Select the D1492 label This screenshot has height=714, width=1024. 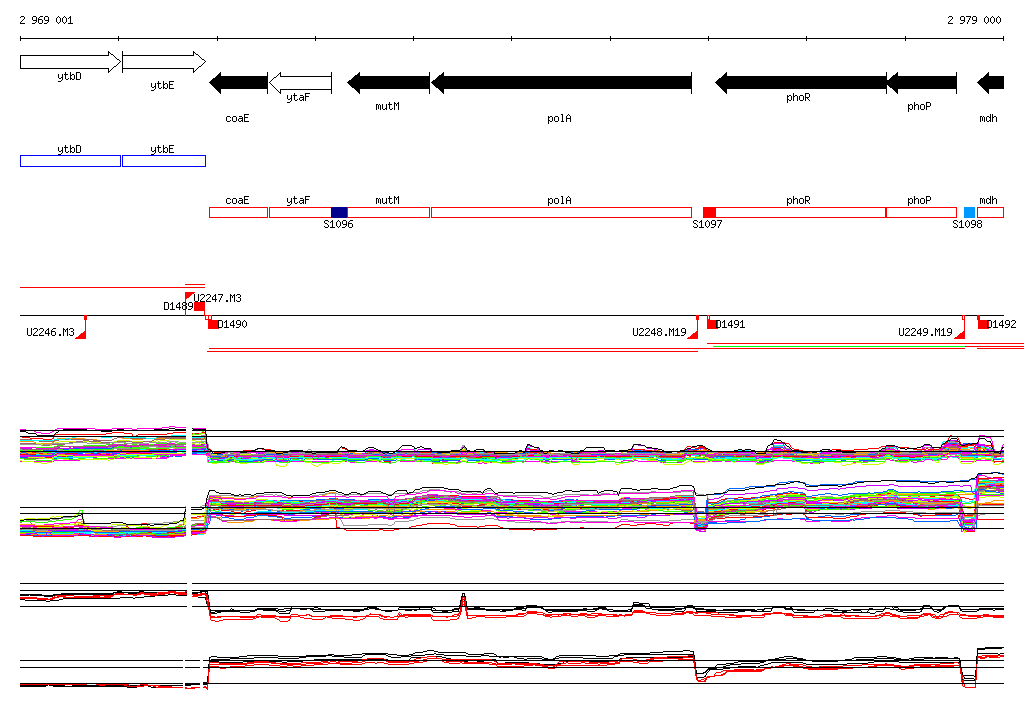point(1002,324)
